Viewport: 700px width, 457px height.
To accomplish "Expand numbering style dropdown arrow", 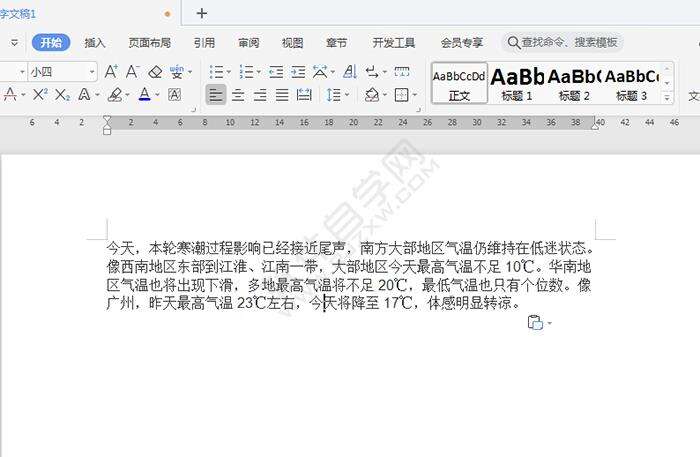I will click(x=258, y=72).
